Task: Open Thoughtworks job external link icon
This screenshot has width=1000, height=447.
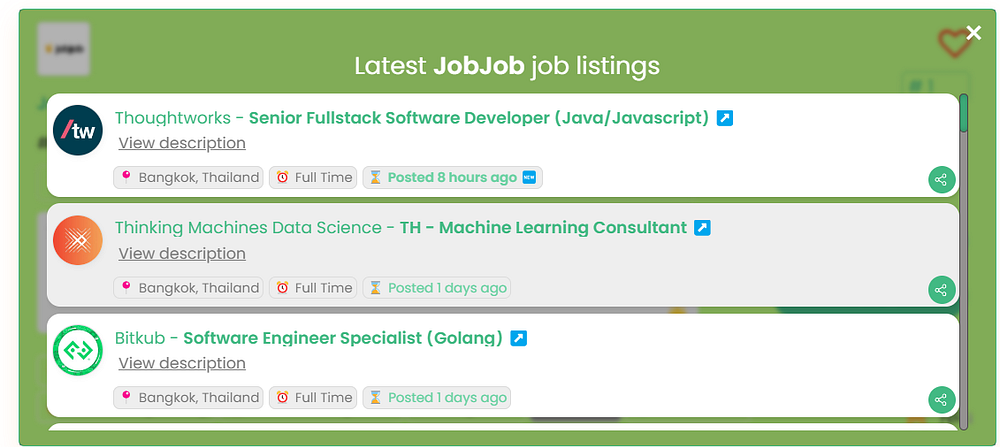Action: click(x=726, y=118)
